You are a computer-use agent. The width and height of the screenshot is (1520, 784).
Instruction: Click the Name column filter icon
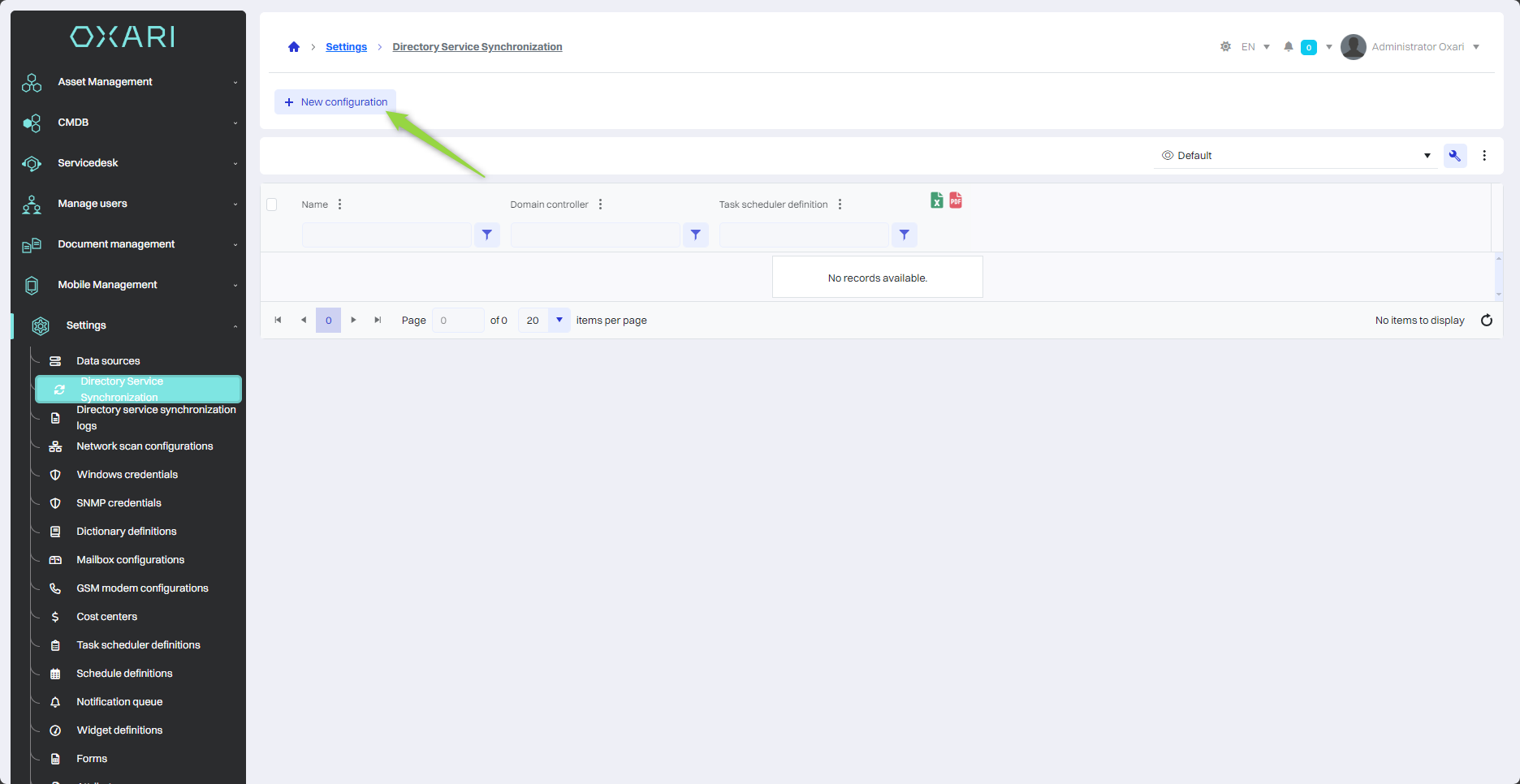pos(486,235)
